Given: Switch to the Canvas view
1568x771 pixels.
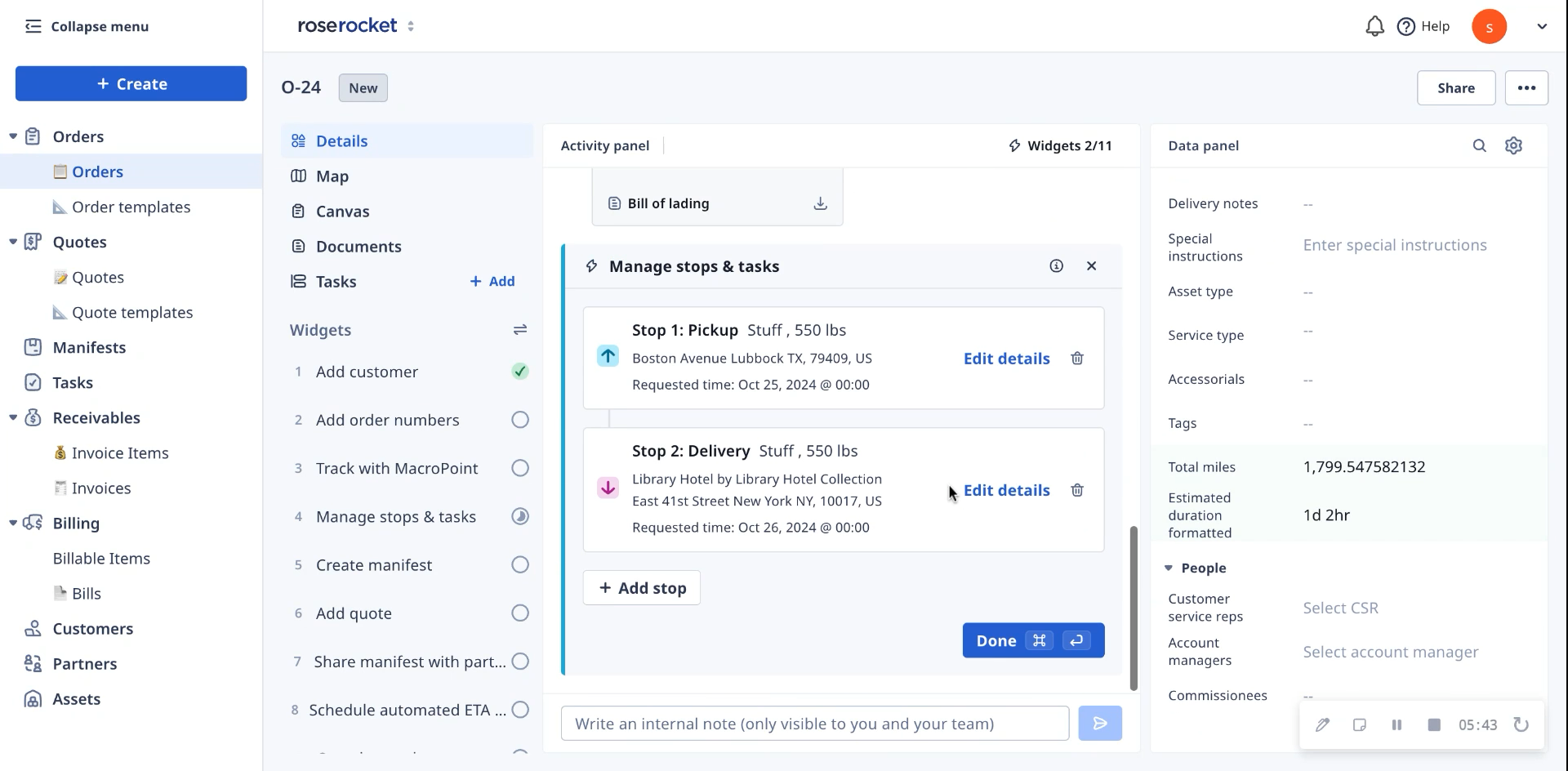Looking at the screenshot, I should pos(407,212).
